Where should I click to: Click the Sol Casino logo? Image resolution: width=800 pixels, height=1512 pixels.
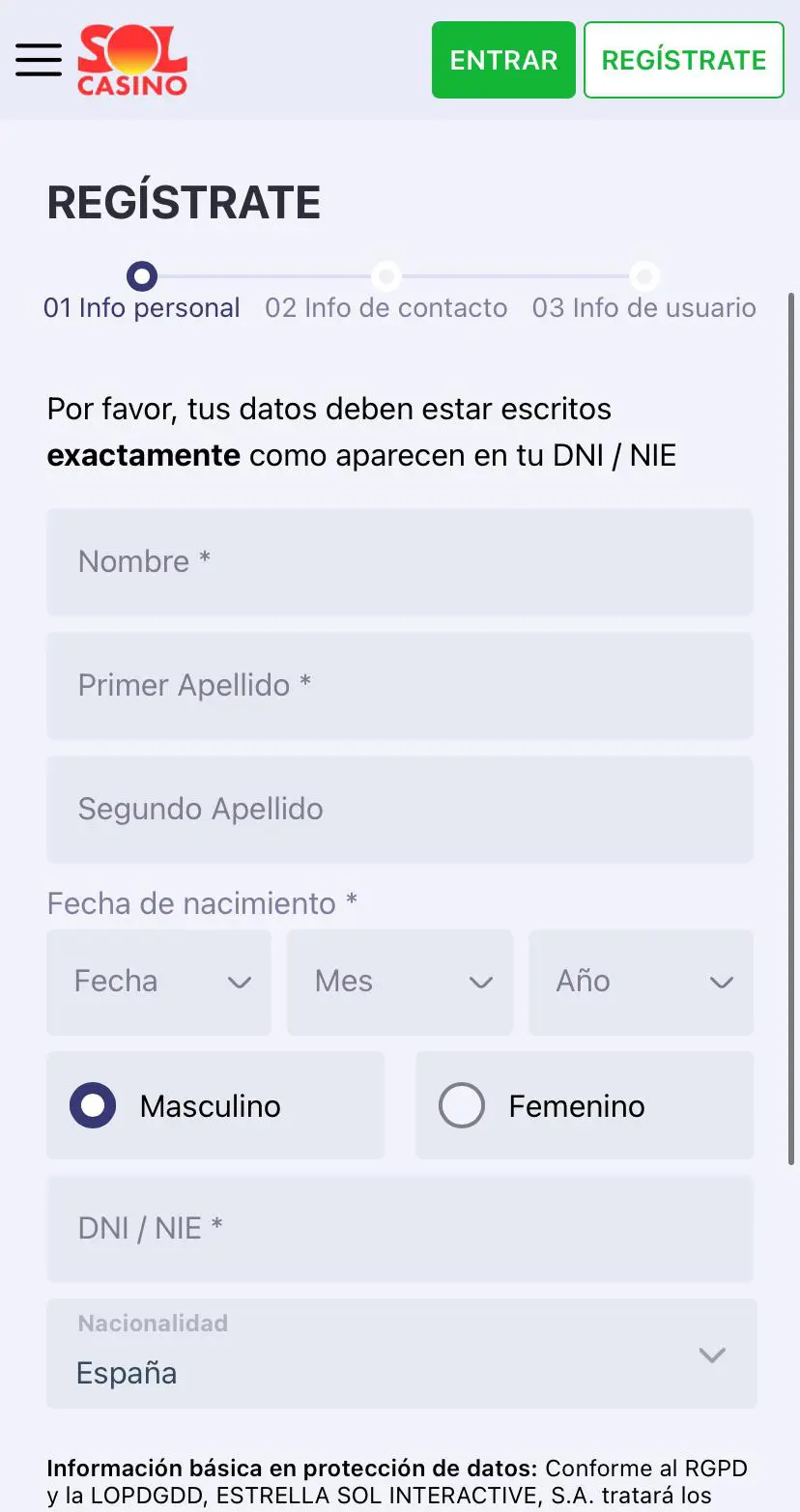coord(132,60)
